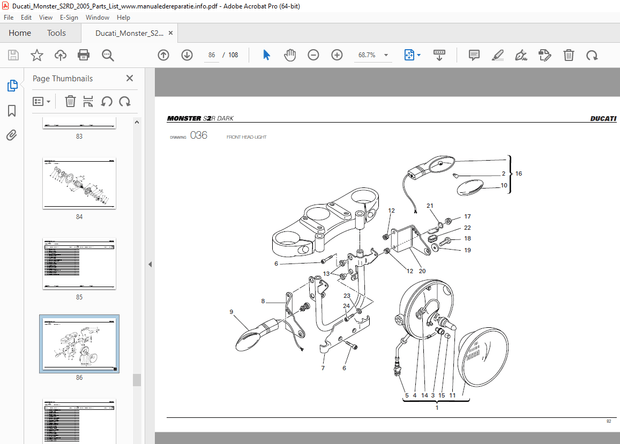Open the E-Sign menu
Viewport: 620px width, 444px height.
[x=69, y=17]
